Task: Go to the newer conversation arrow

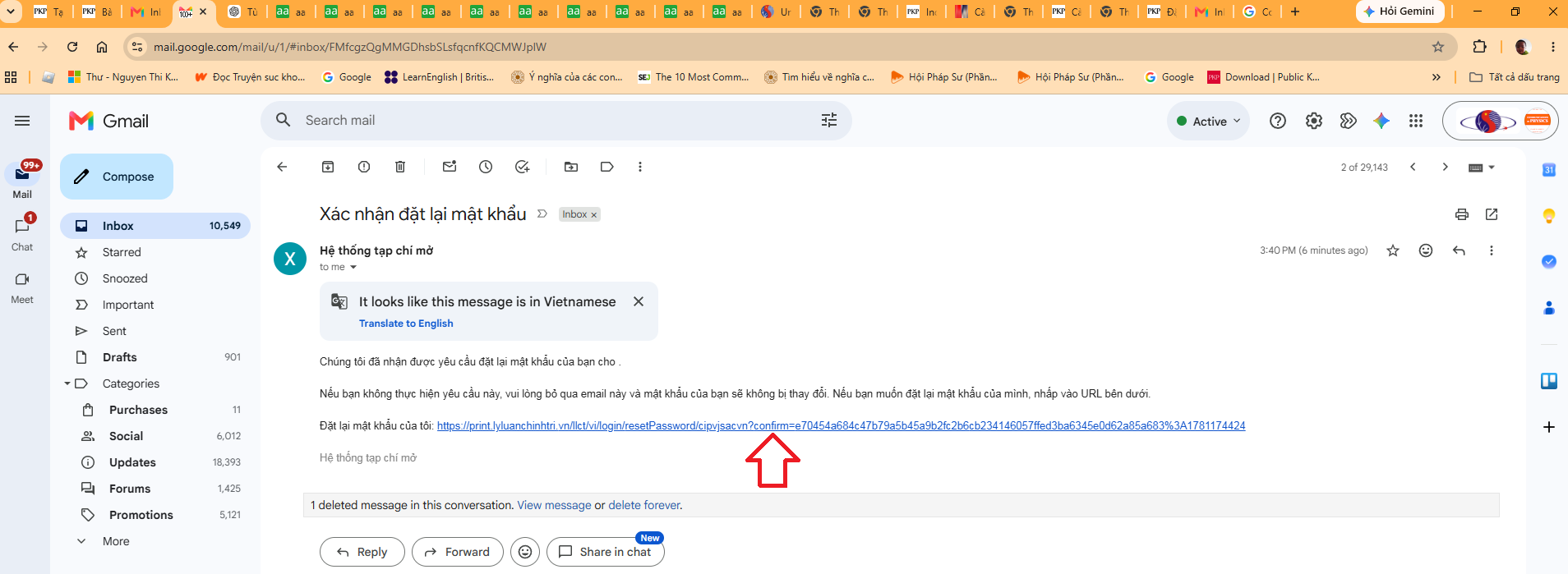Action: click(1413, 167)
